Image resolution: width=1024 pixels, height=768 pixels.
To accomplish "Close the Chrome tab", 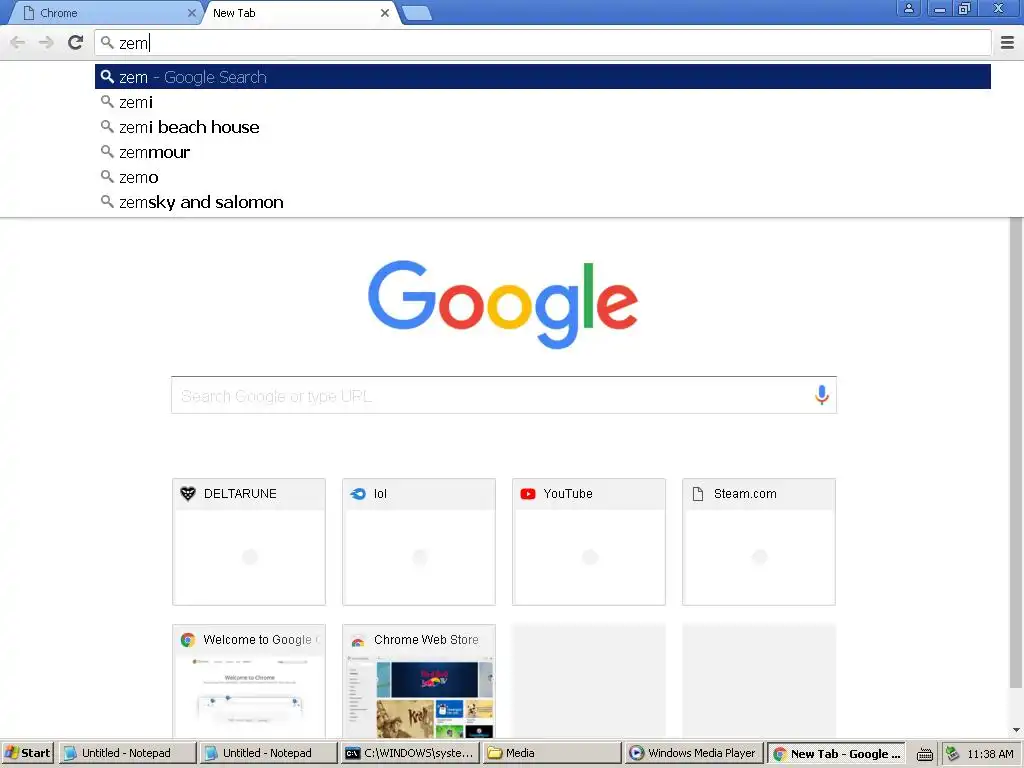I will click(191, 13).
